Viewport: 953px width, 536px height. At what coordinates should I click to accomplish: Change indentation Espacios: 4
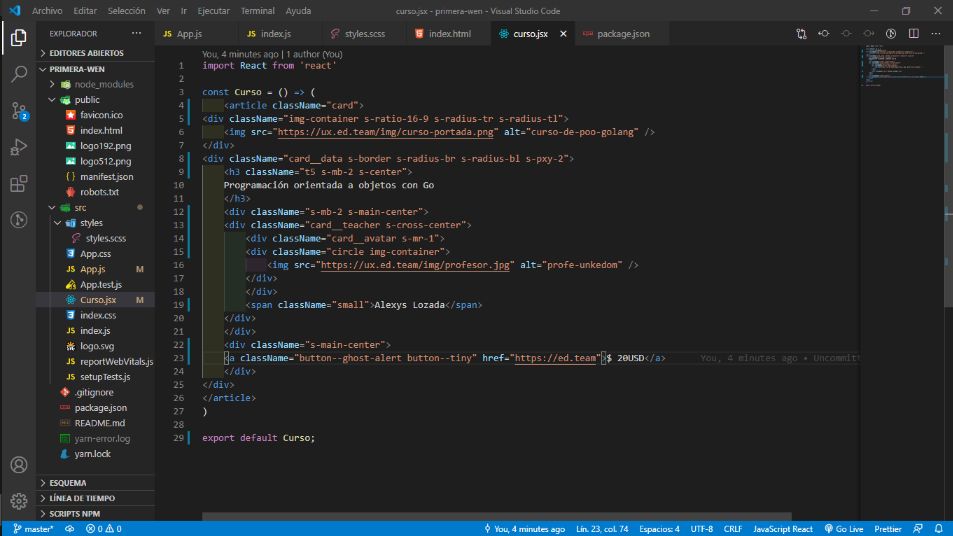[659, 529]
